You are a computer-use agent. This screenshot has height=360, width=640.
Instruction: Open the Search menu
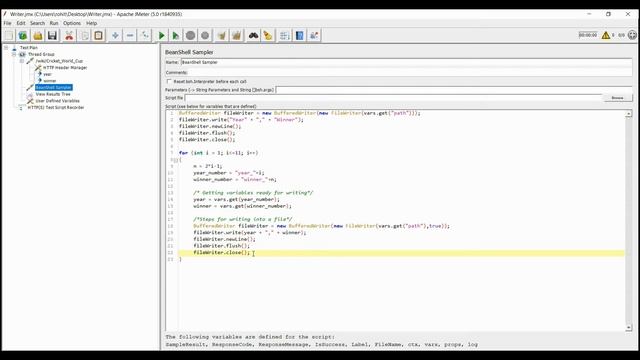(37, 23)
